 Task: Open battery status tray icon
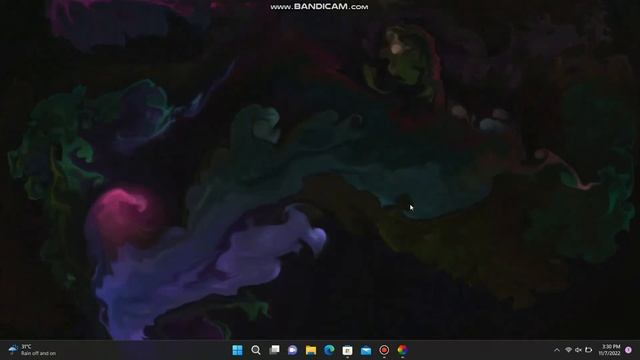point(589,350)
